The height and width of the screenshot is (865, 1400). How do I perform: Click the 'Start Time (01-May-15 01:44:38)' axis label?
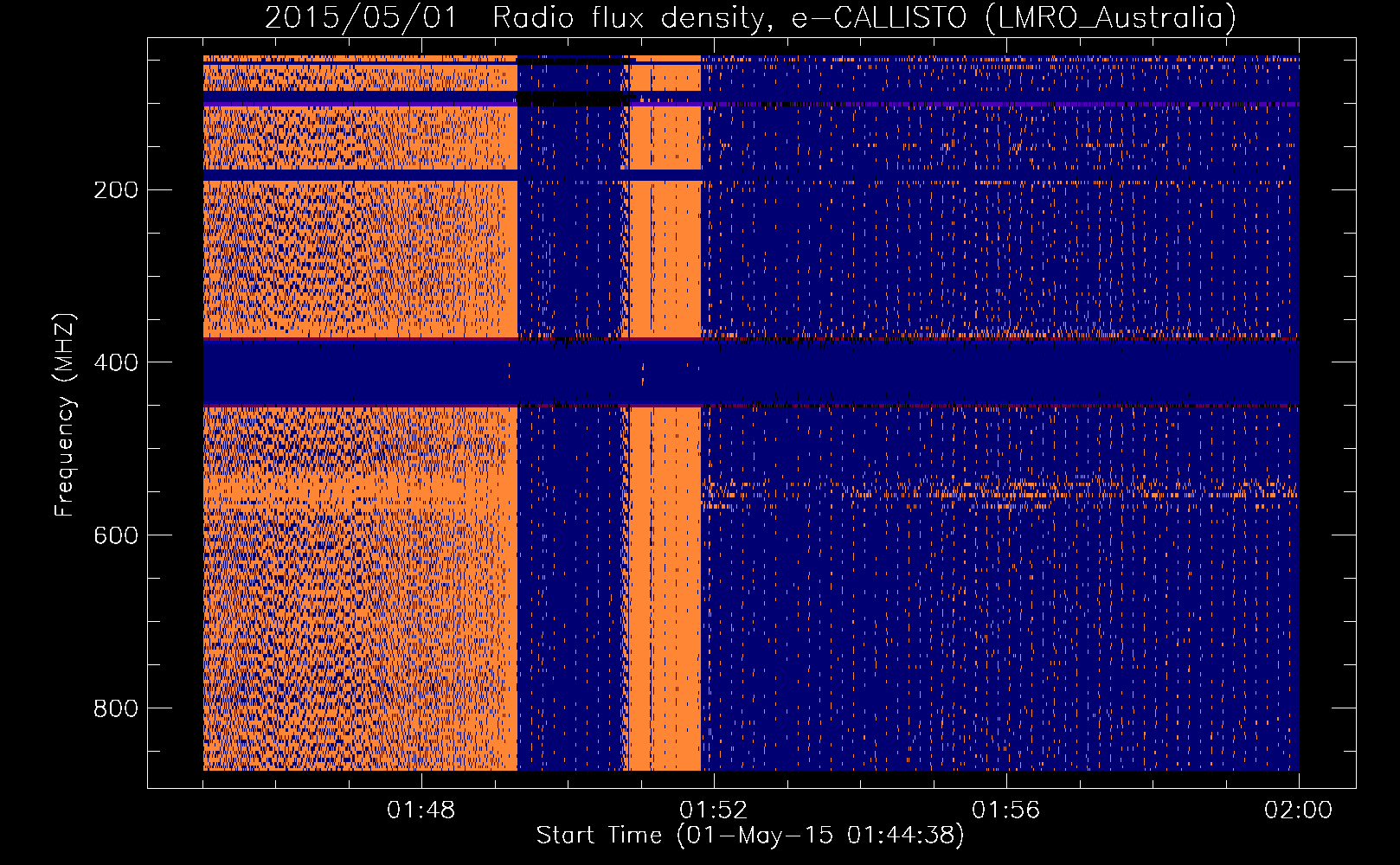point(750,835)
